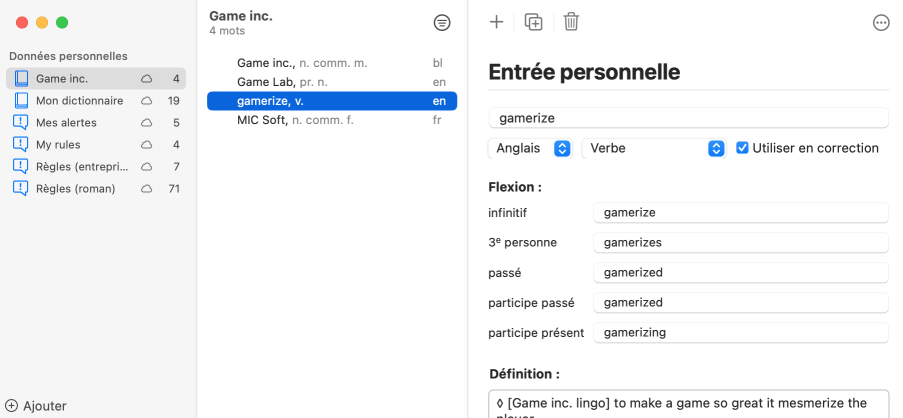The width and height of the screenshot is (903, 418).
Task: Select My rules in sidebar
Action: pos(96,145)
